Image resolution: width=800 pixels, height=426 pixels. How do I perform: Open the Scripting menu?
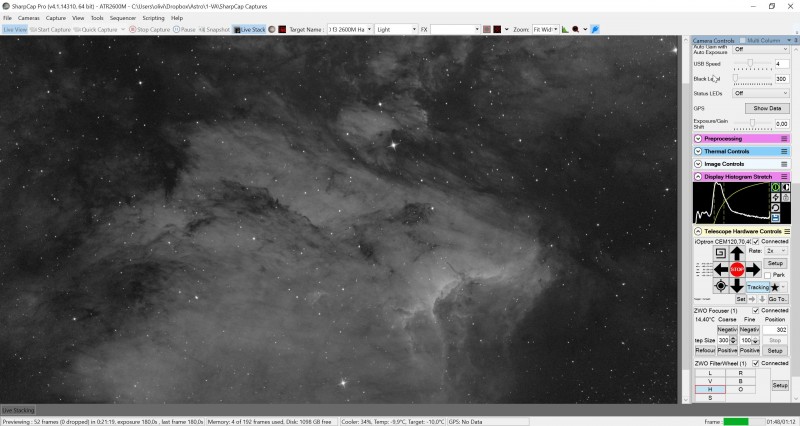153,18
